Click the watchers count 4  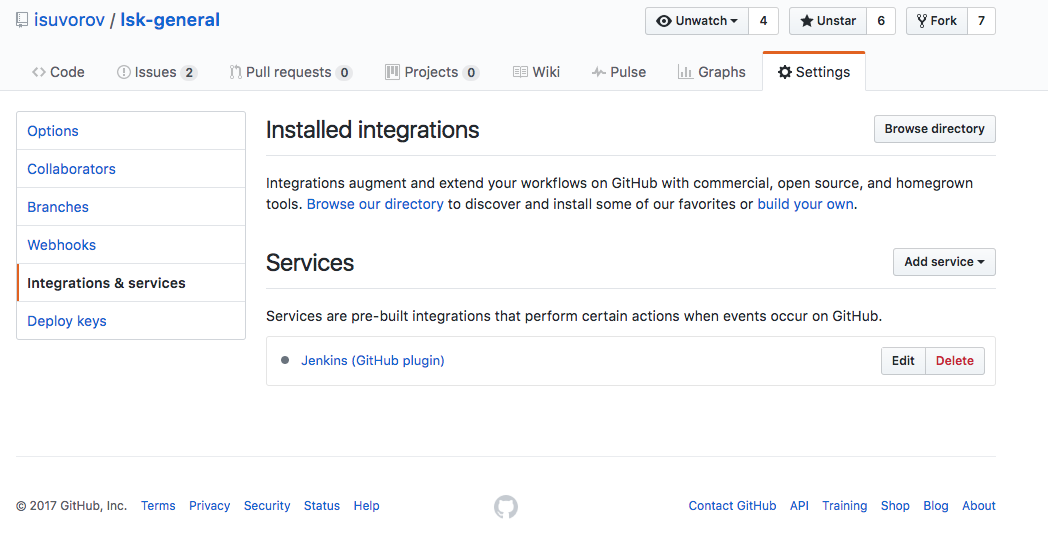(763, 21)
